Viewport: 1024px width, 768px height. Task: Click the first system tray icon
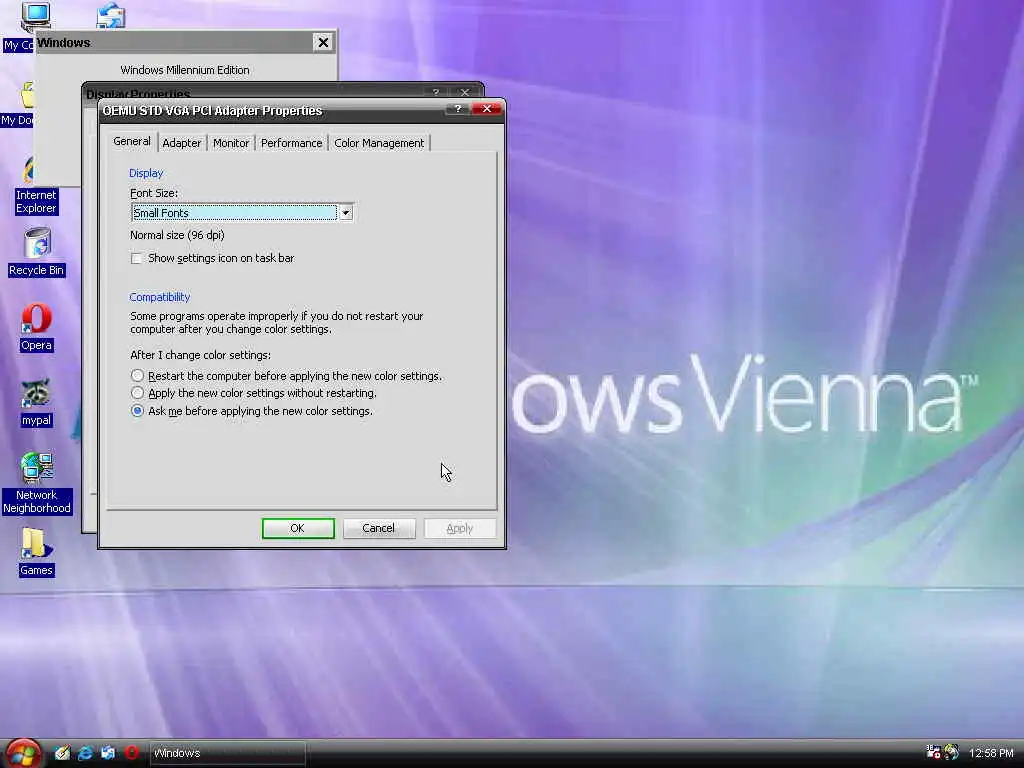coord(933,752)
